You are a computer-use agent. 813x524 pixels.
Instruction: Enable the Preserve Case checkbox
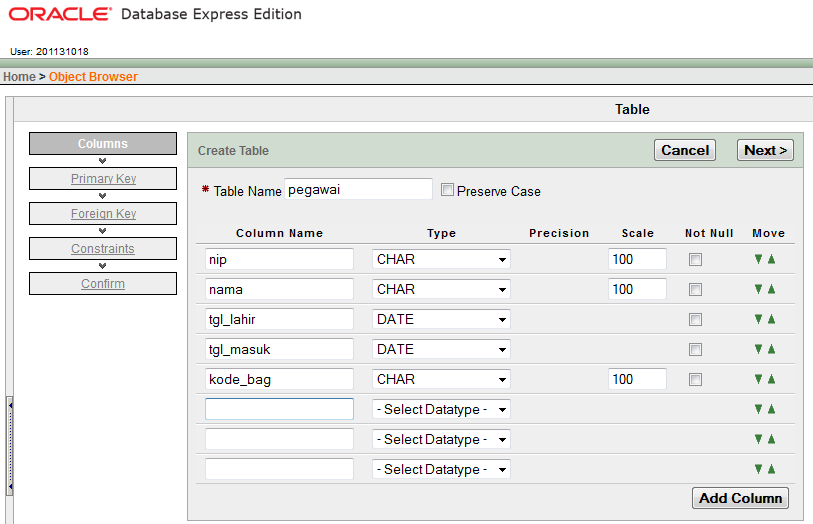(x=447, y=190)
